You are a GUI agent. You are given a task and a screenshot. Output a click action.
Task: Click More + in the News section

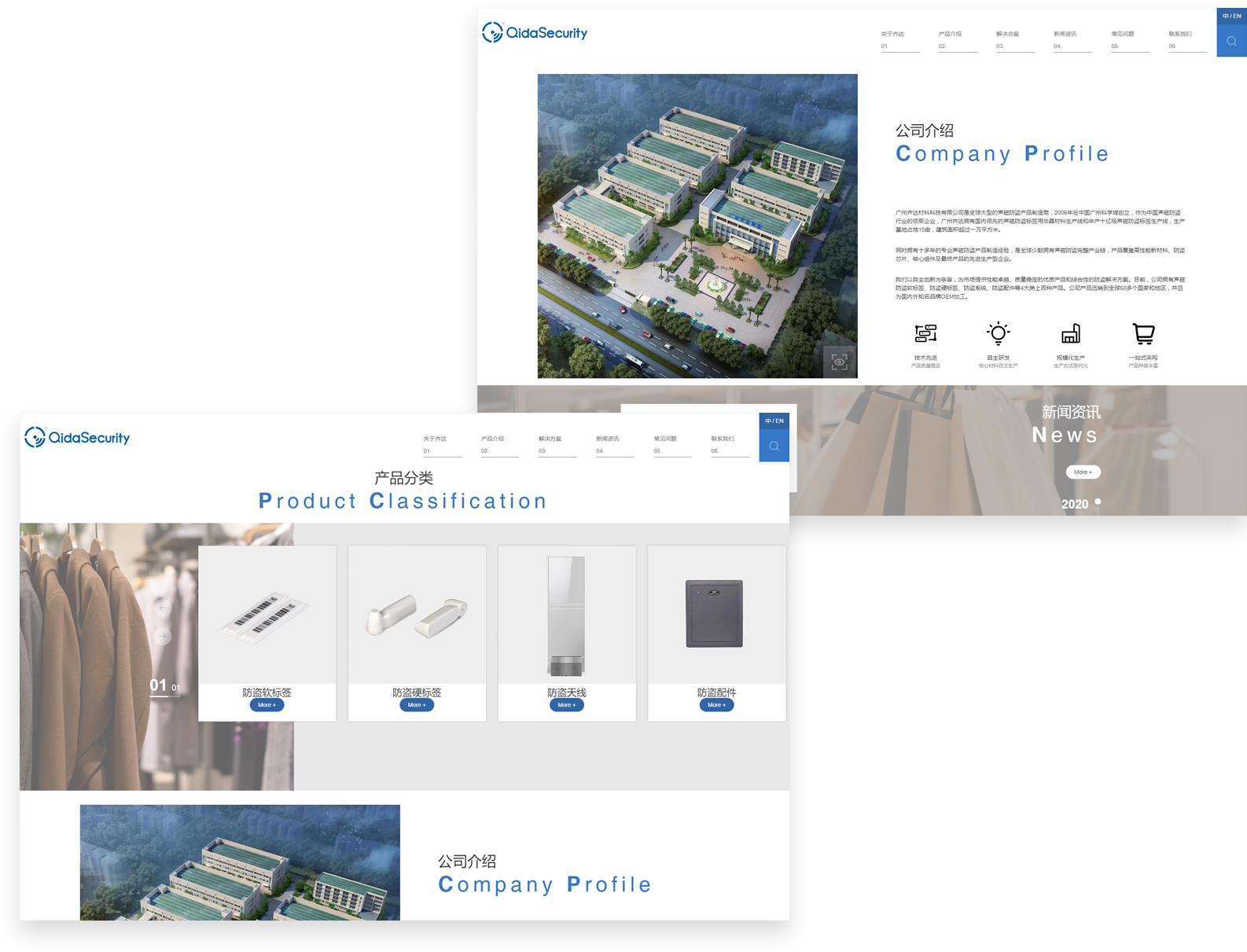tap(1083, 472)
